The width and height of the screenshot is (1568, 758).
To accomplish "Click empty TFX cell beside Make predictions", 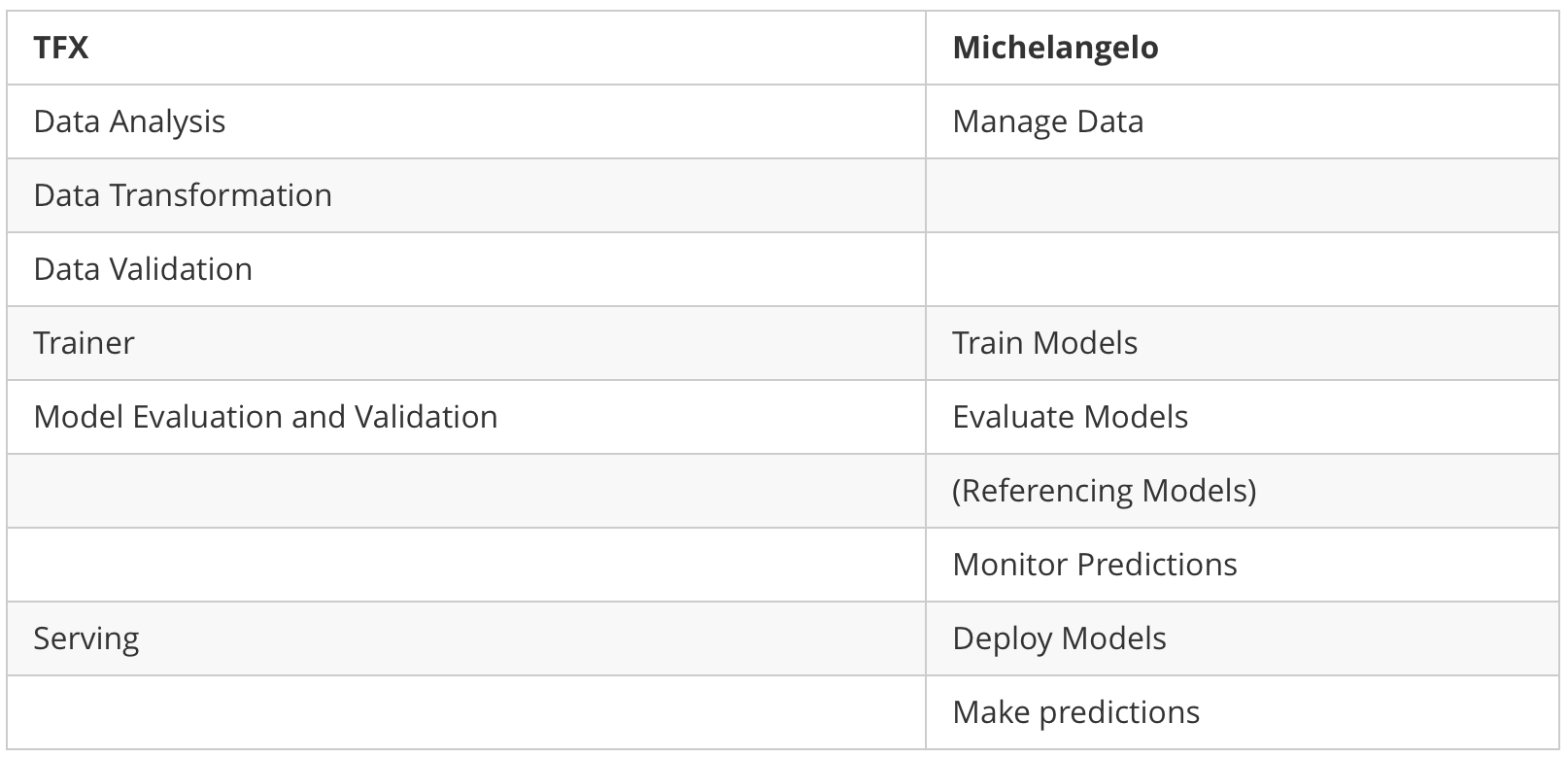I will coord(466,712).
